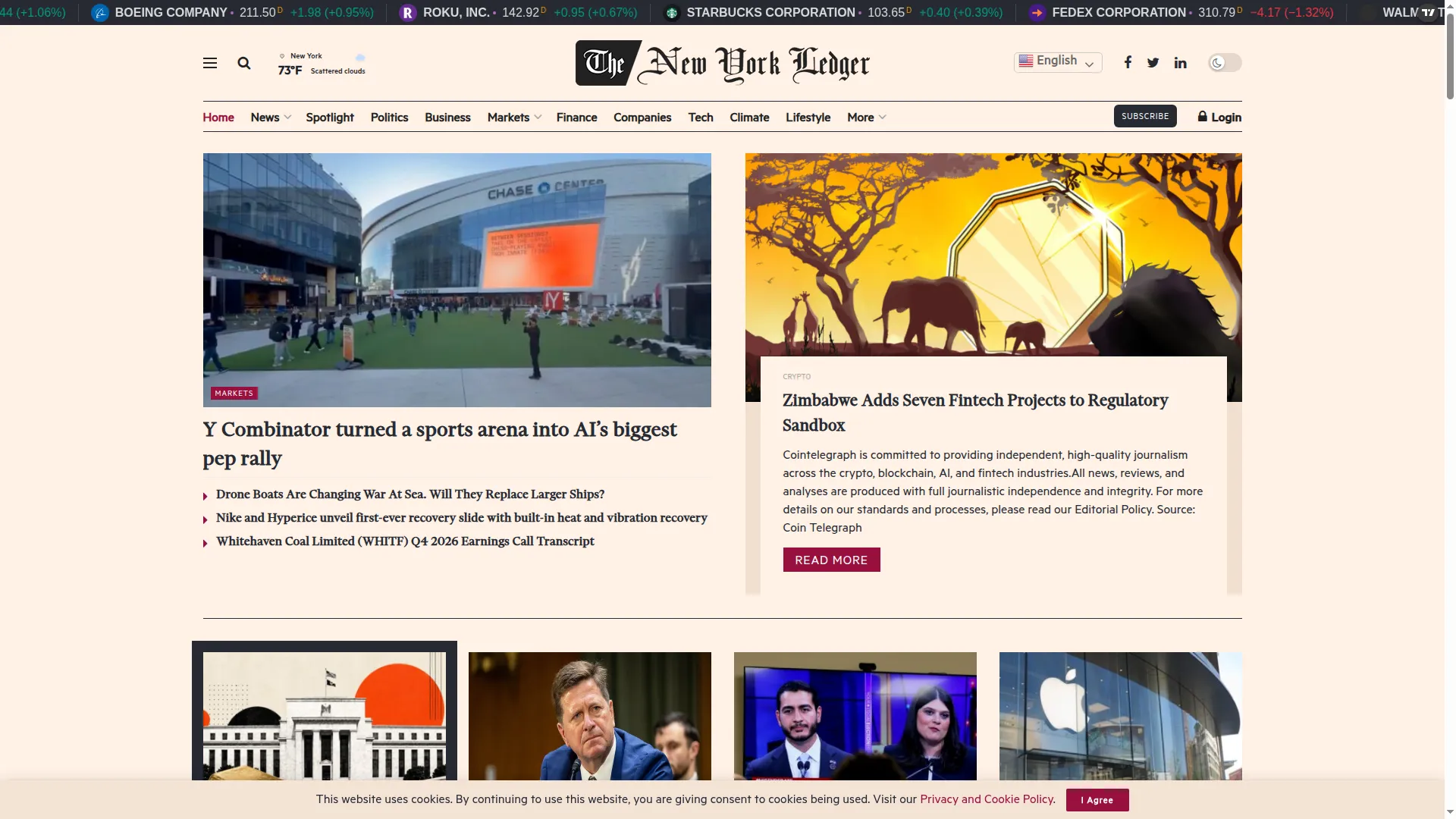Open the Zimbabwe crypto savanna image
Image resolution: width=1456 pixels, height=819 pixels.
point(993,255)
